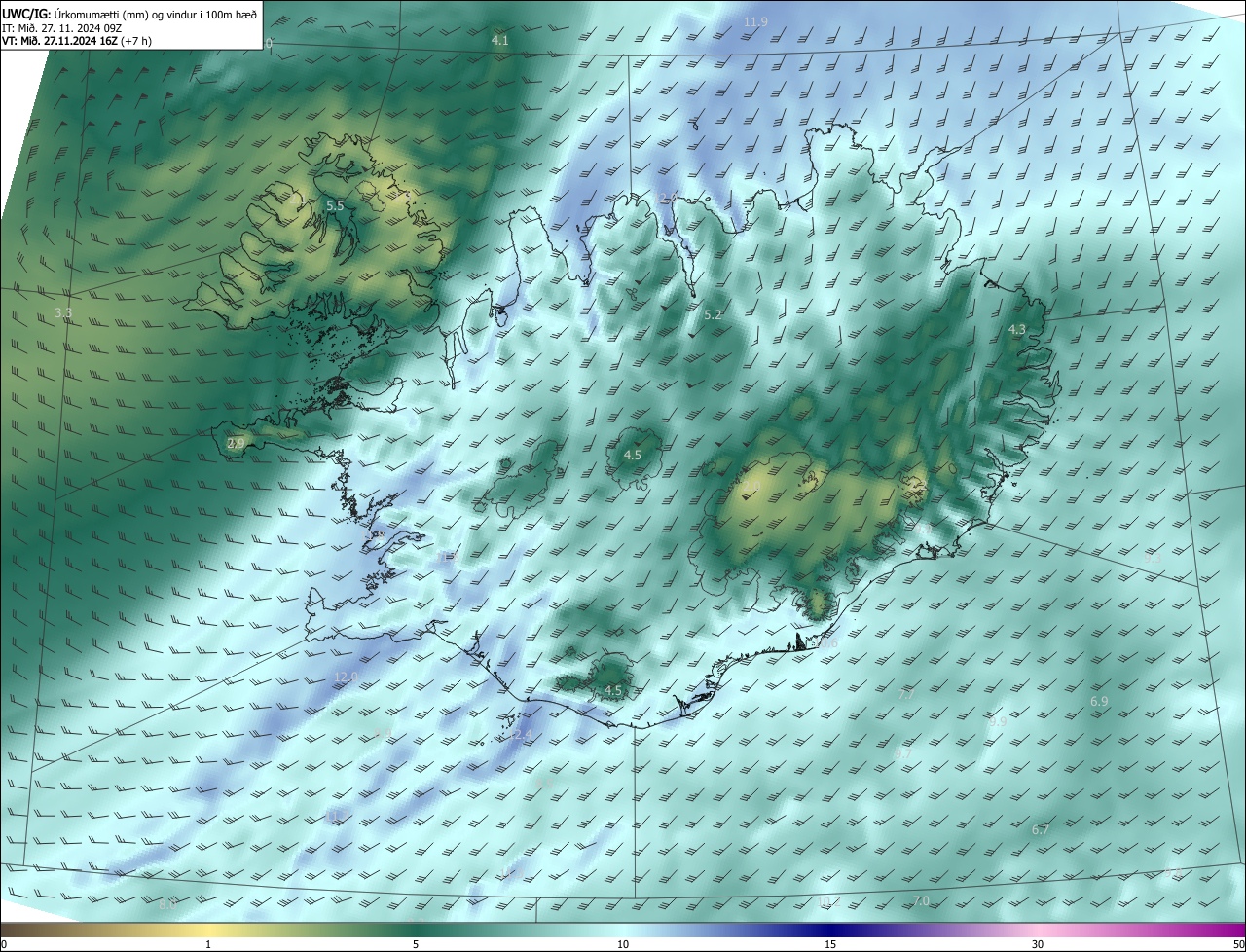The image size is (1246, 952).
Task: Click the '0' tick on the colour scale
Action: point(4,945)
